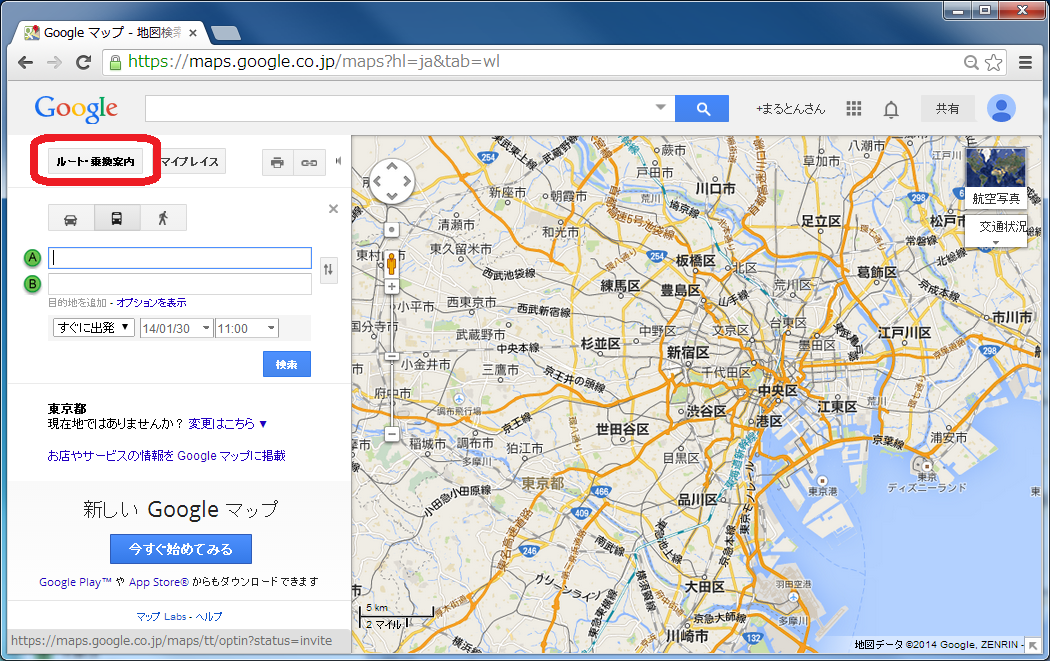This screenshot has height=661, width=1050.
Task: Open a new browser tab
Action: (226, 33)
